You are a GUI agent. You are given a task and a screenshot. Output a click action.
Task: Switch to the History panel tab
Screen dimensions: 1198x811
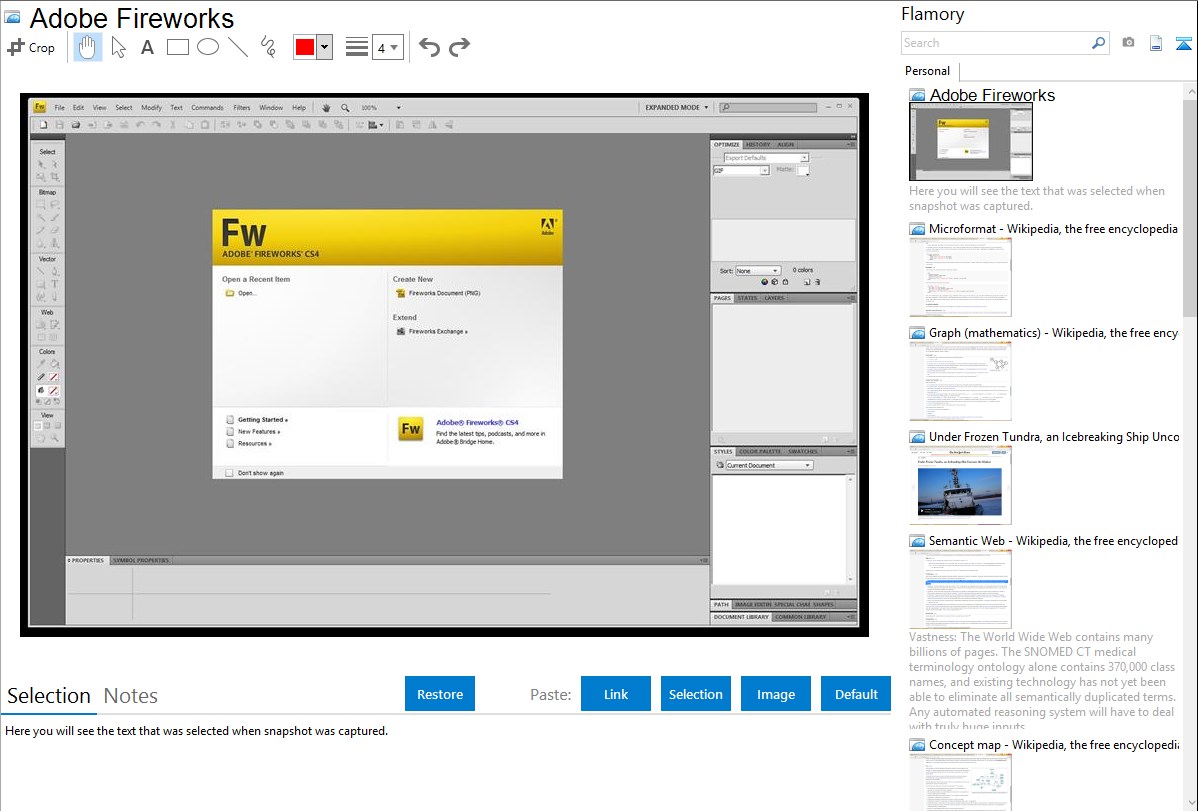pos(758,144)
